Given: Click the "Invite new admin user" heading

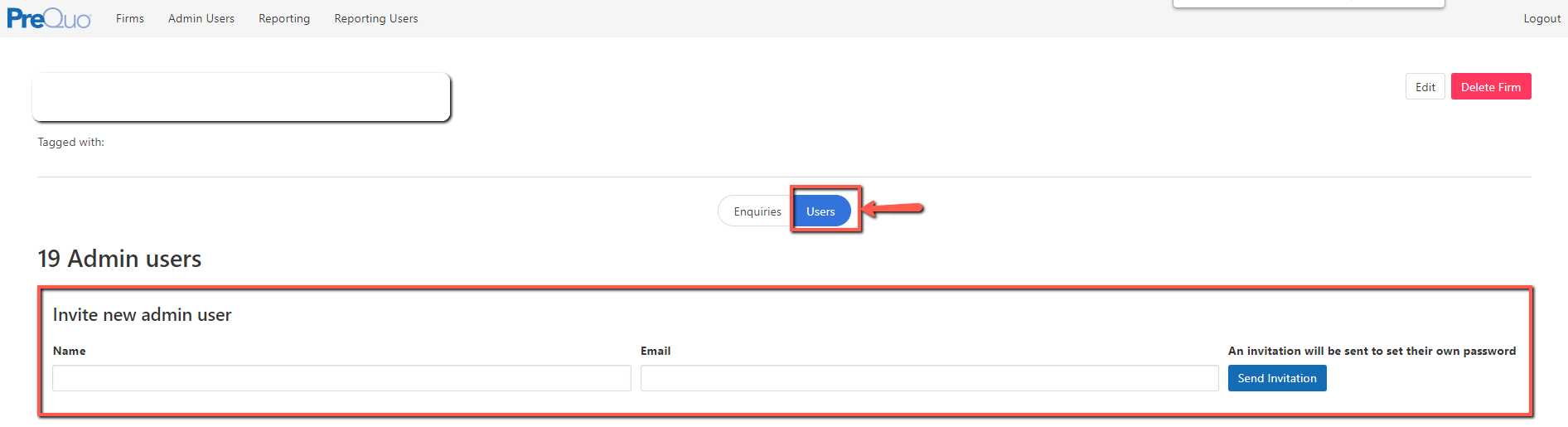Looking at the screenshot, I should [x=142, y=315].
